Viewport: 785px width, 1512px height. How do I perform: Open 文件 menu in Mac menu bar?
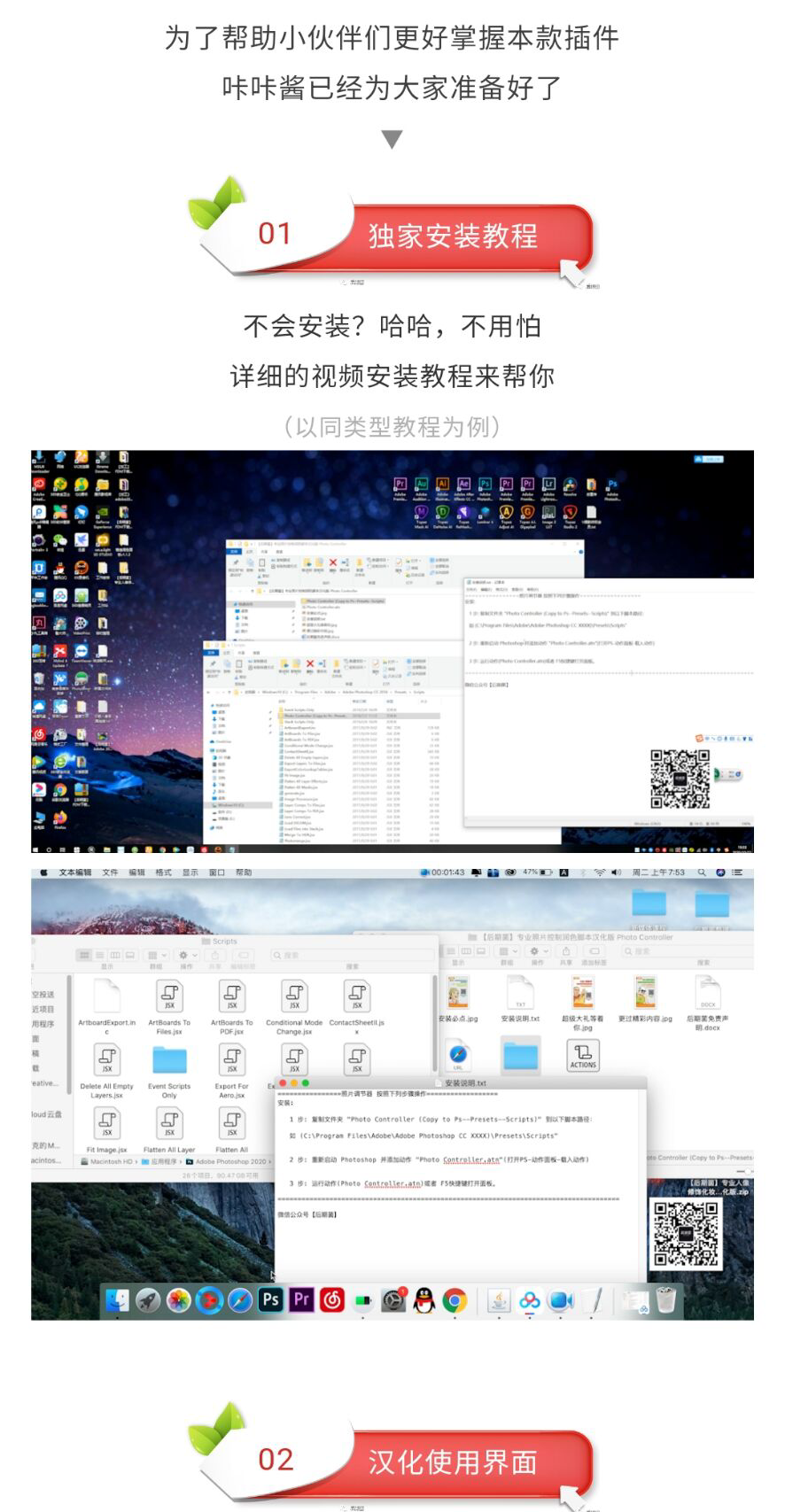(110, 872)
